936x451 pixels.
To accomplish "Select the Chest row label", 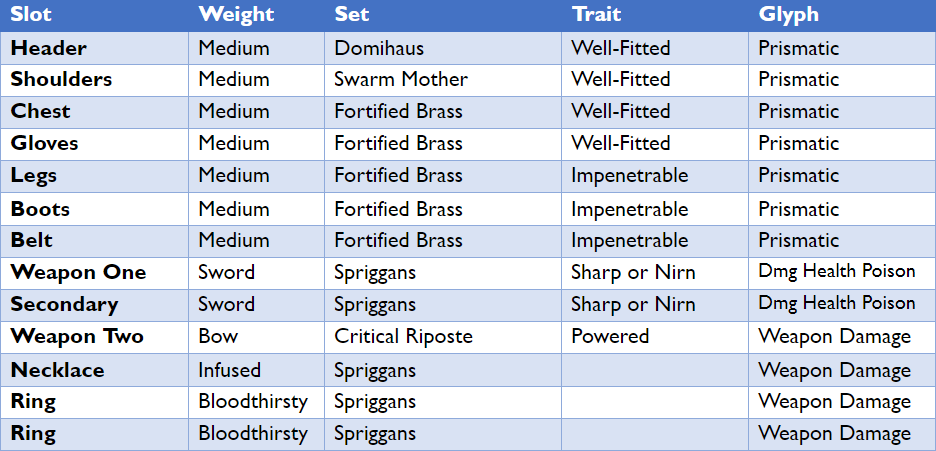I will pyautogui.click(x=40, y=112).
